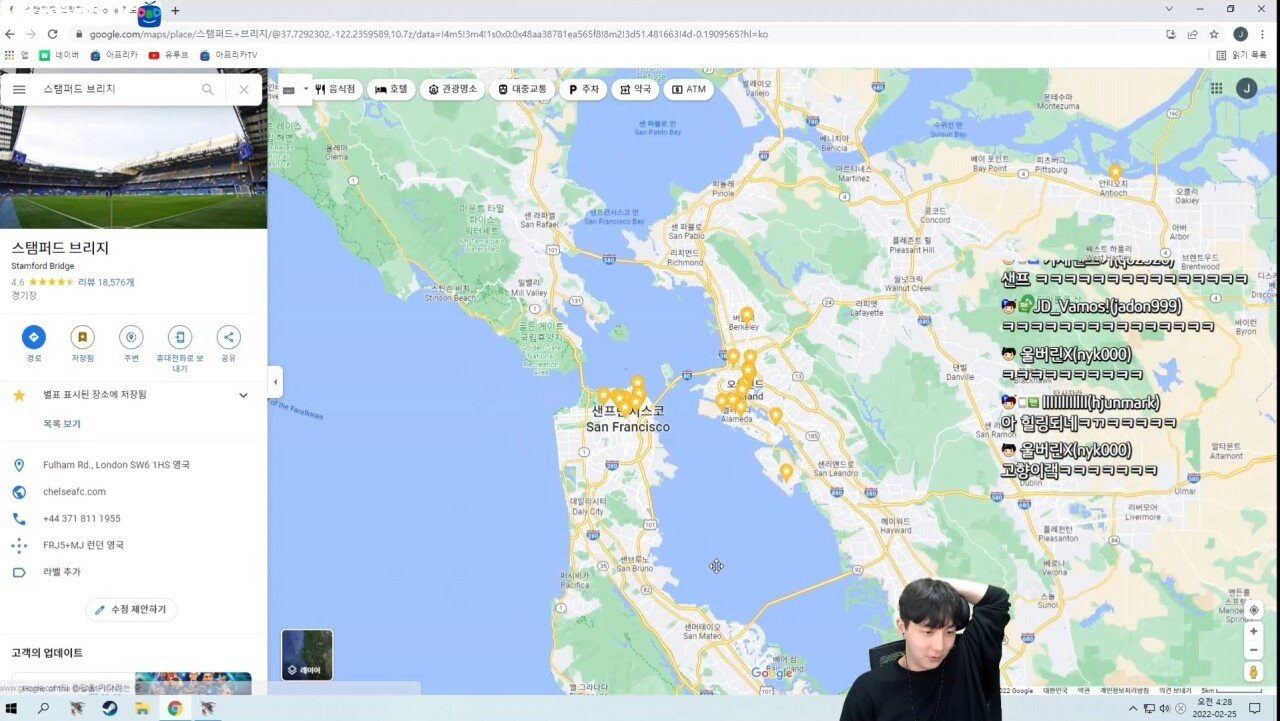Image resolution: width=1280 pixels, height=721 pixels.
Task: Click the saved star marker near Antioch
Action: 1115,172
